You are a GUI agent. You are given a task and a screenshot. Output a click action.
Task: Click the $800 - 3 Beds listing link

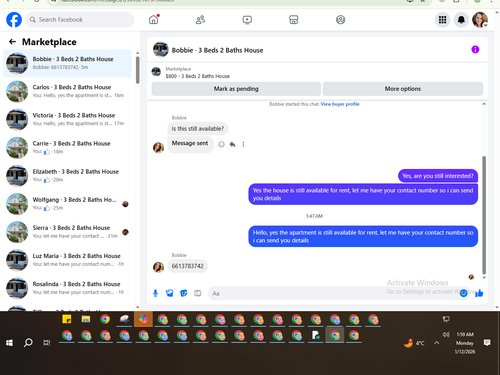coord(198,76)
